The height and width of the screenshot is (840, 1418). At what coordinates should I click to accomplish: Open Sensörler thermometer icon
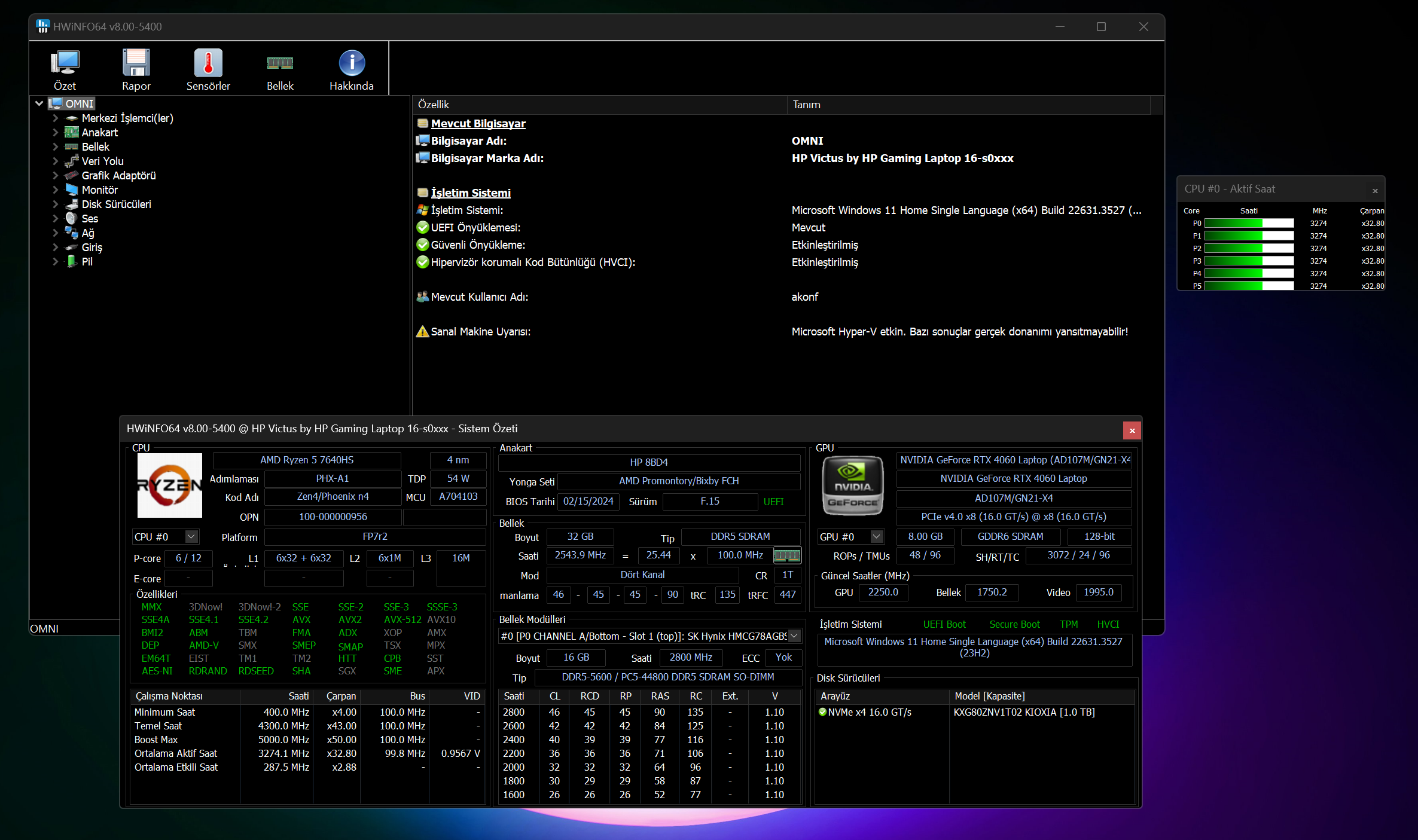click(208, 63)
